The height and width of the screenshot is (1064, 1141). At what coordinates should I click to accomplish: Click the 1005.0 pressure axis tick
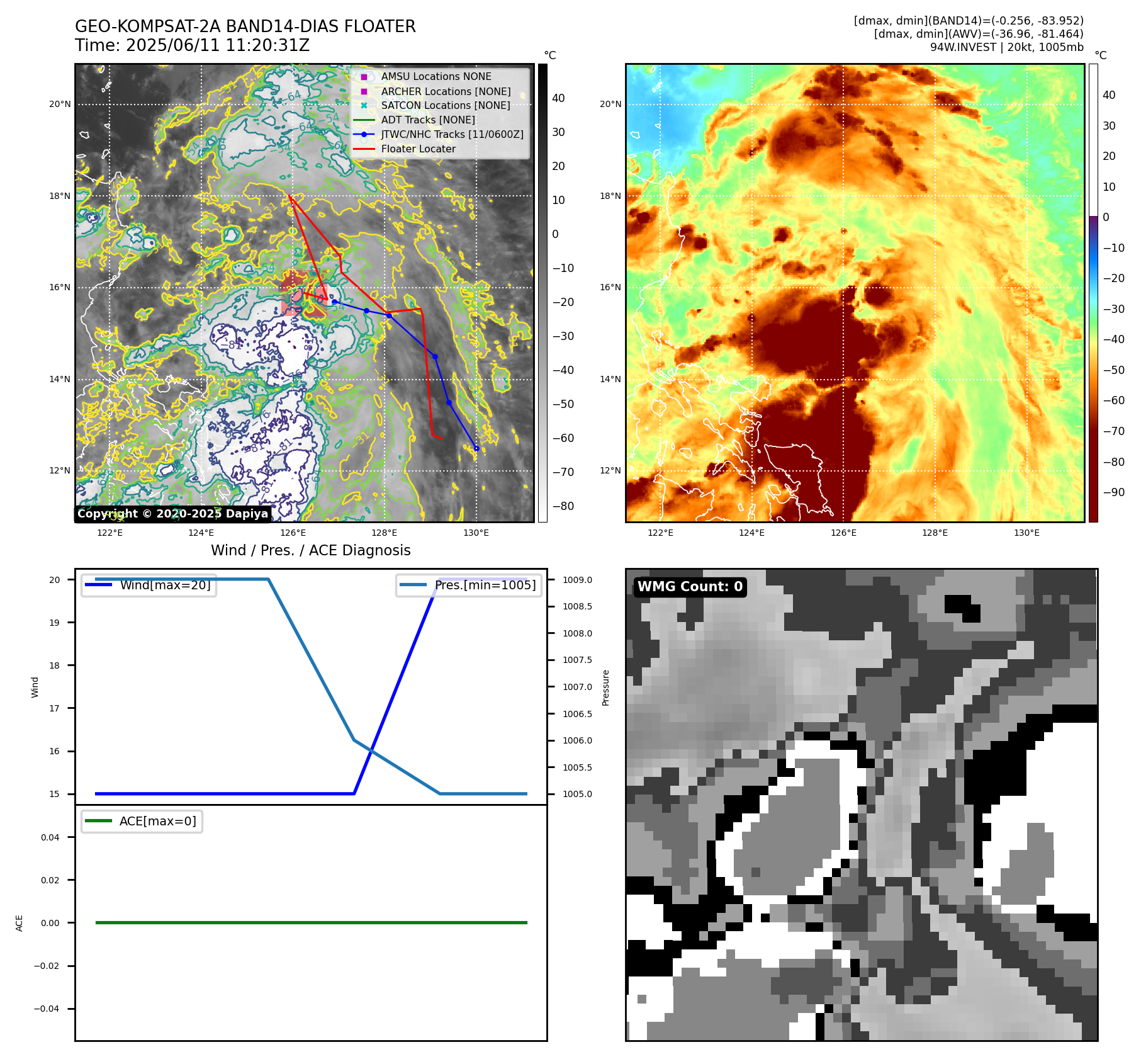pos(577,794)
